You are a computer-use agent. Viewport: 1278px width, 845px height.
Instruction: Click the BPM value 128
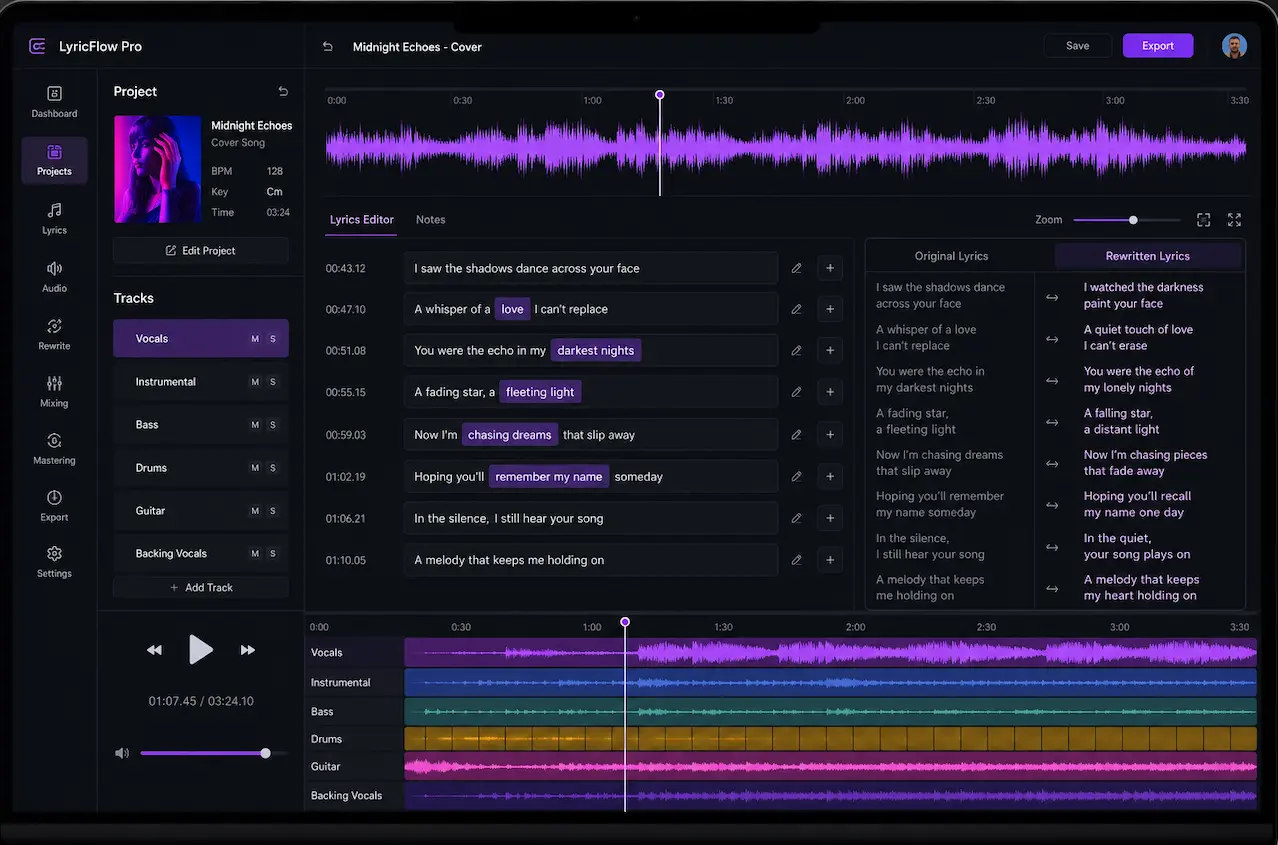point(275,171)
